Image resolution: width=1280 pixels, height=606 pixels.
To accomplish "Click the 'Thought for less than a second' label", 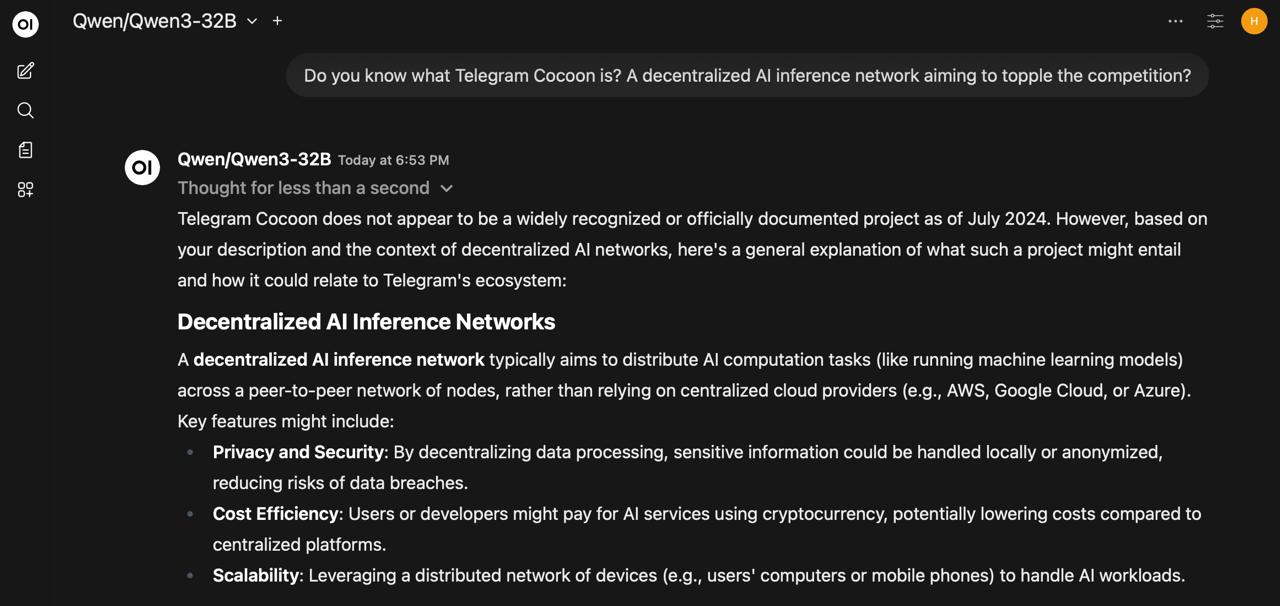I will tap(302, 188).
